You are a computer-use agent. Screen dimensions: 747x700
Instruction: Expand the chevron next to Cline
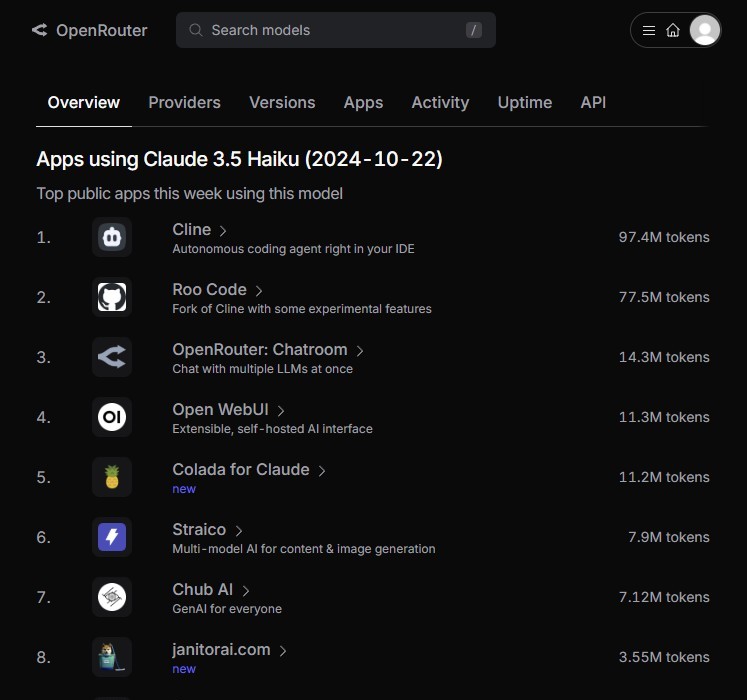pyautogui.click(x=223, y=231)
